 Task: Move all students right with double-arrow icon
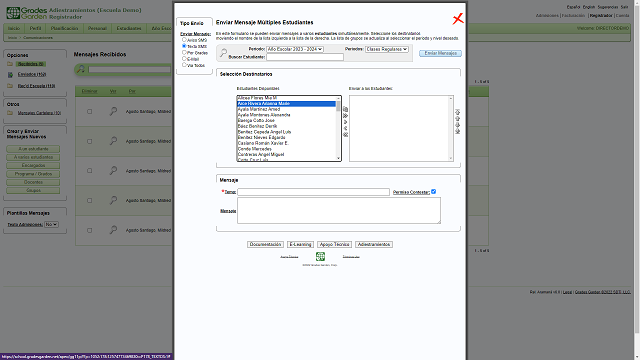click(345, 116)
